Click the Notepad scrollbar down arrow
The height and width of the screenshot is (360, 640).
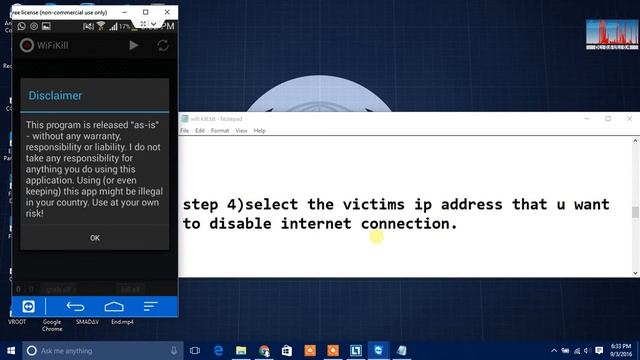pos(635,273)
